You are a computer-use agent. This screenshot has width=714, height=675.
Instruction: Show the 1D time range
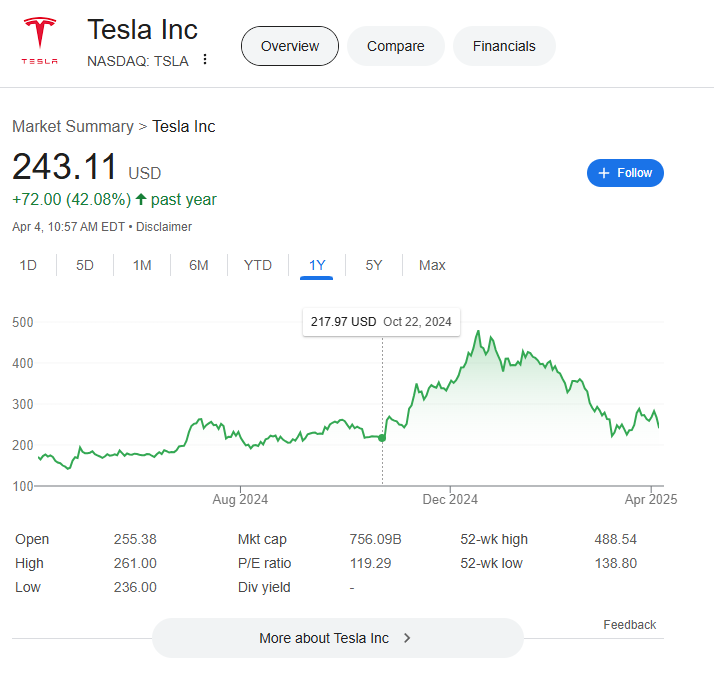28,265
